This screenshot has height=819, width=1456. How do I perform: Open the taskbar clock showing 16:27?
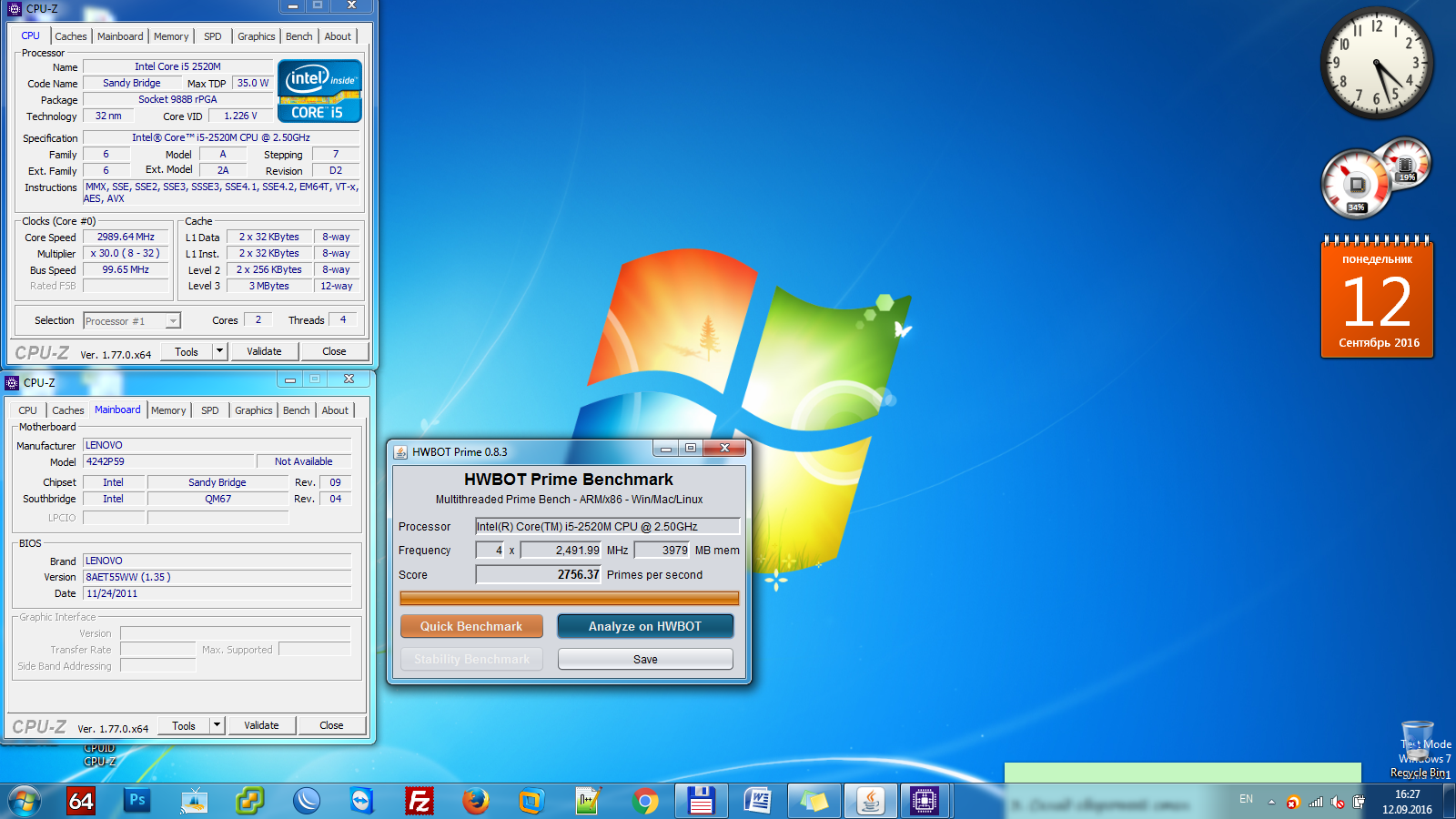pos(1407,802)
